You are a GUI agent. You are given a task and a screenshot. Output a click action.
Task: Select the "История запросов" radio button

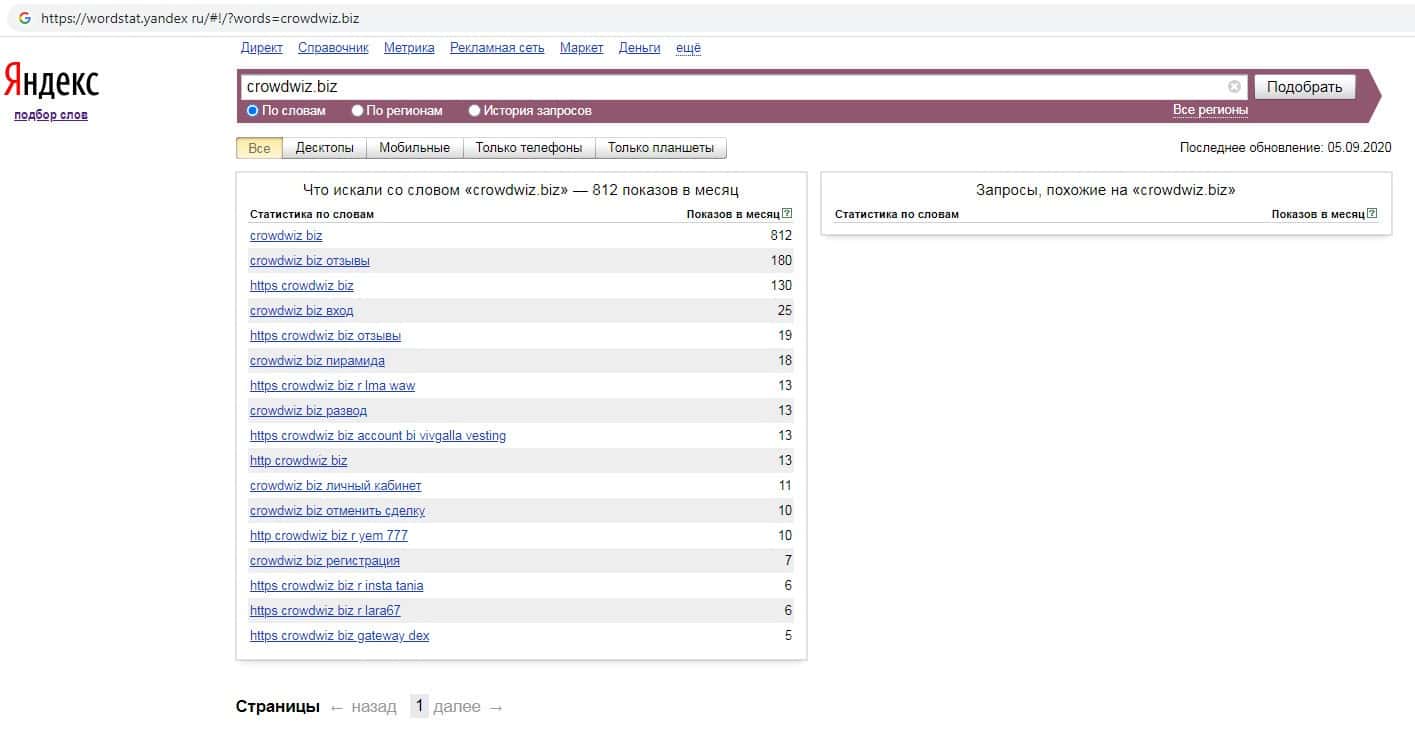475,111
